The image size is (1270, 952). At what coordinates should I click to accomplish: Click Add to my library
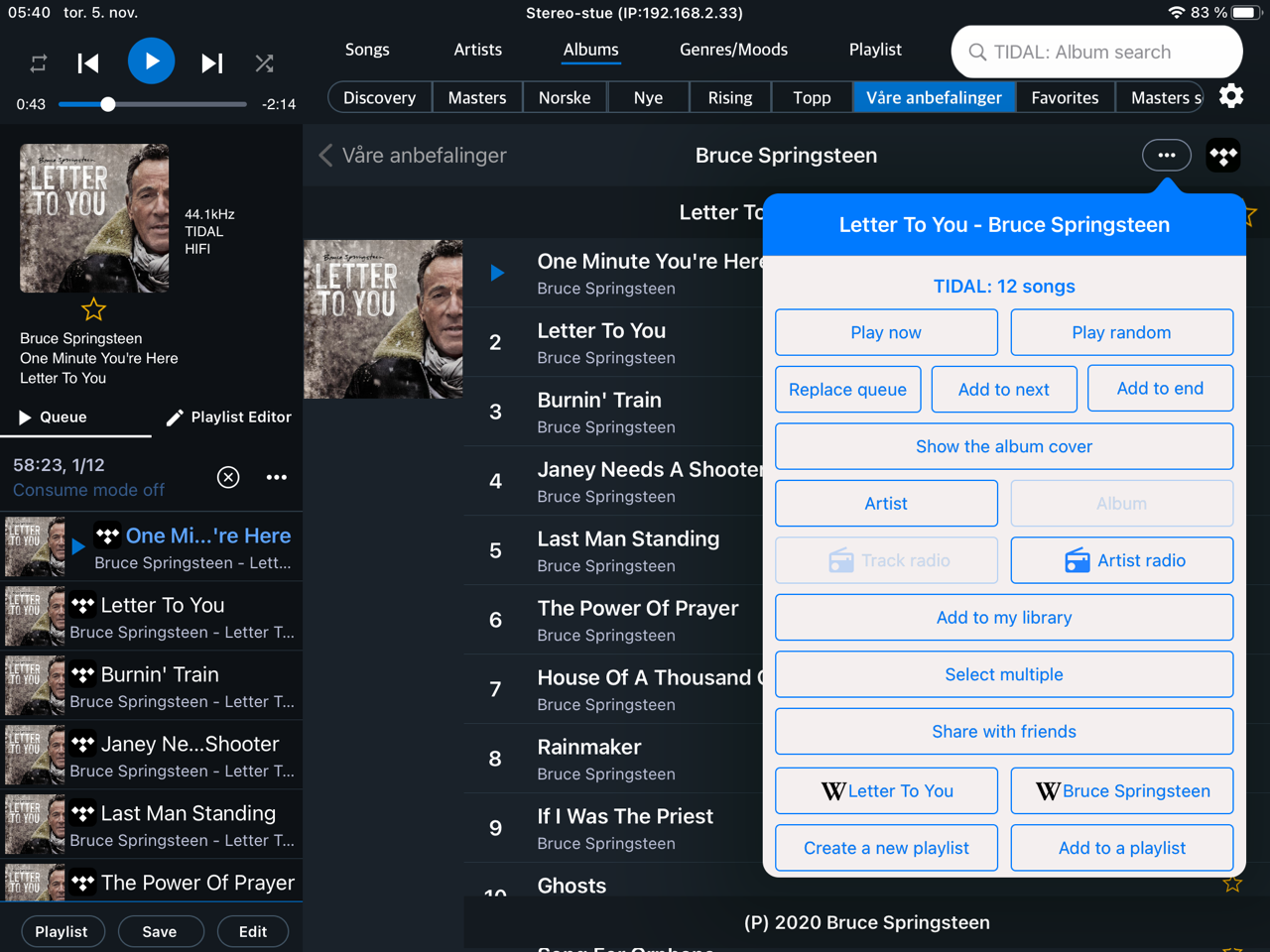point(1004,617)
